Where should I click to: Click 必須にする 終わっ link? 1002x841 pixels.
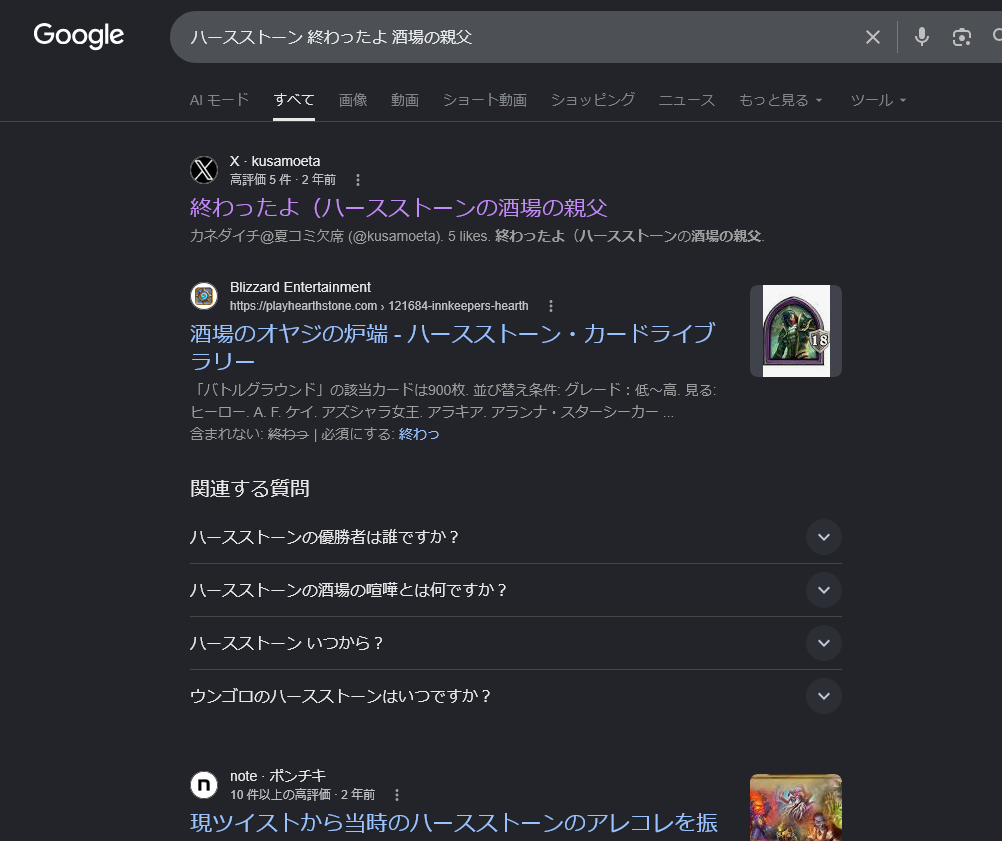[x=419, y=435]
